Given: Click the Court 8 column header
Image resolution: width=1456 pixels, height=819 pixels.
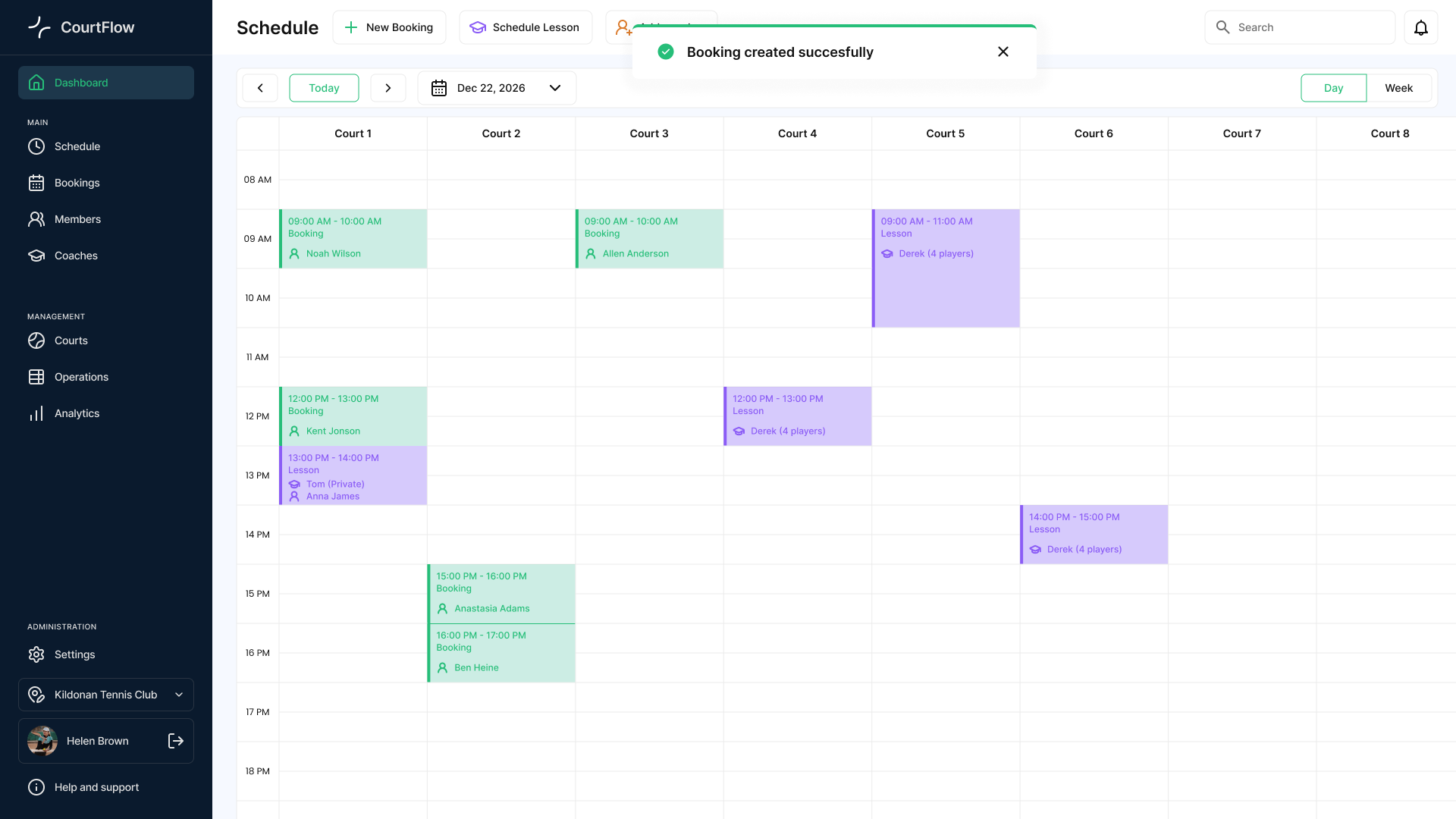Looking at the screenshot, I should tap(1390, 133).
